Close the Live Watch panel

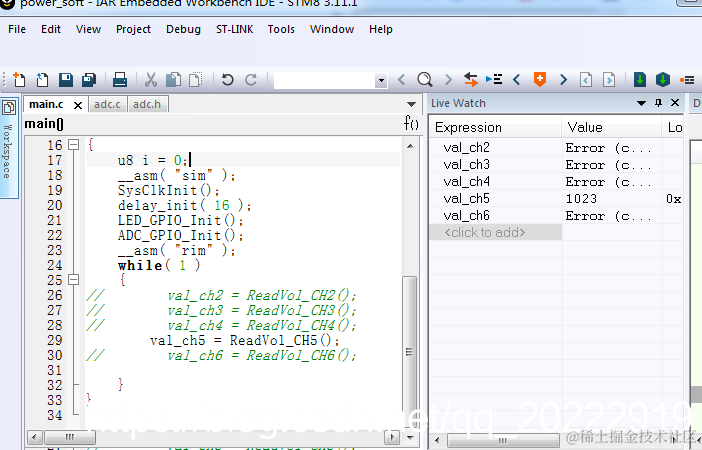tap(675, 103)
